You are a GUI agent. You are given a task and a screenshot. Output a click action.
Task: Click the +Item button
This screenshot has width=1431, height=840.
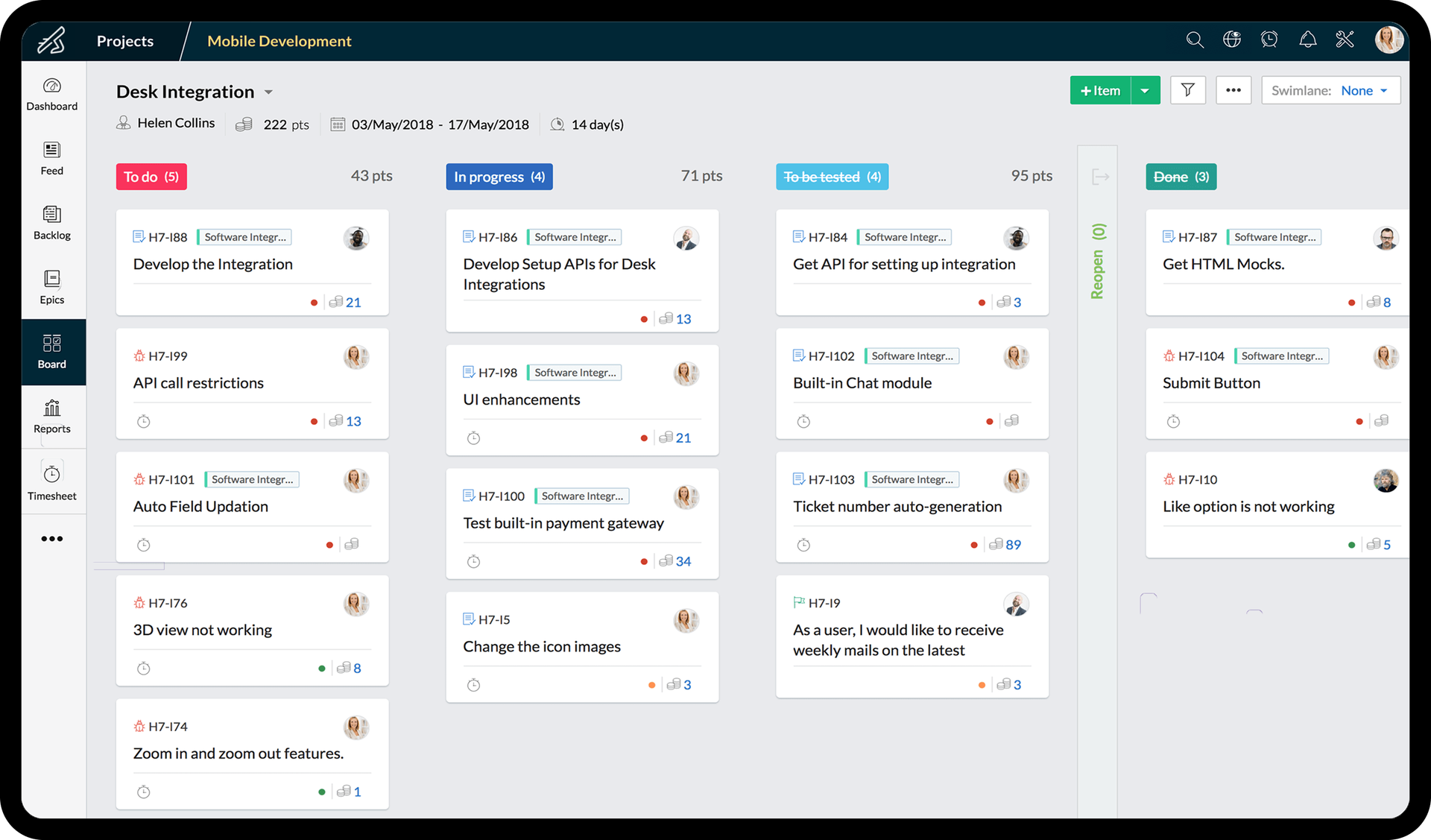(x=1100, y=91)
